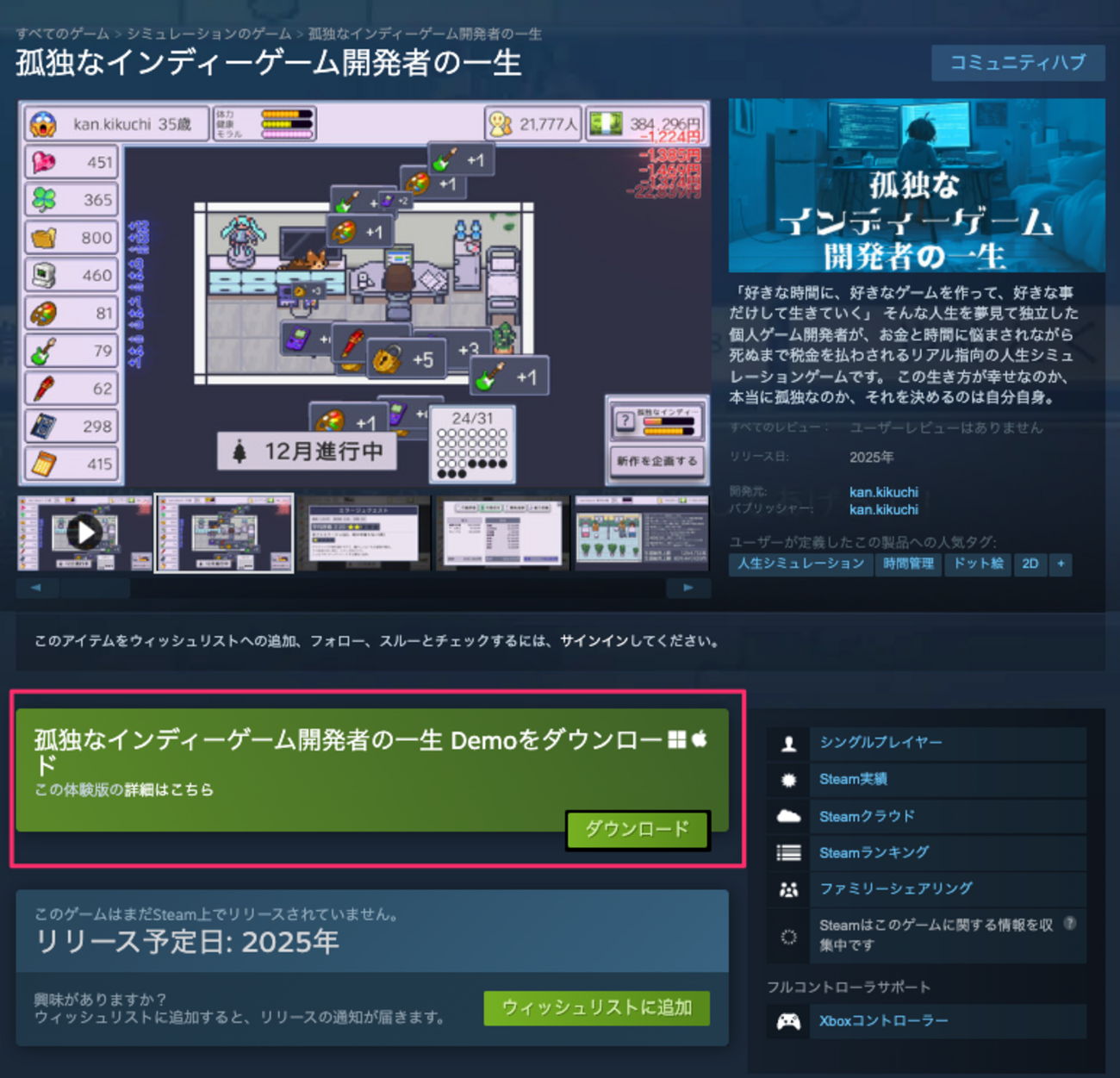Viewport: 1120px width, 1078px height.
Task: Open the Steamランキング link
Action: point(874,852)
